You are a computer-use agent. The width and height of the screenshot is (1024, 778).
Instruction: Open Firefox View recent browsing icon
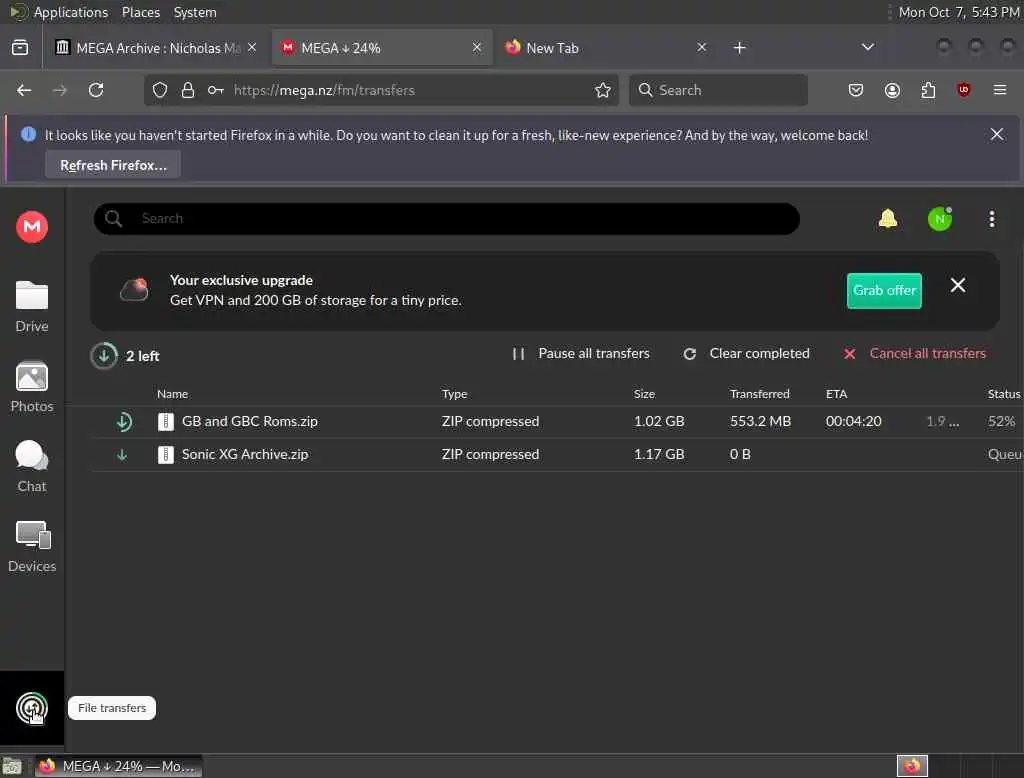(x=20, y=47)
